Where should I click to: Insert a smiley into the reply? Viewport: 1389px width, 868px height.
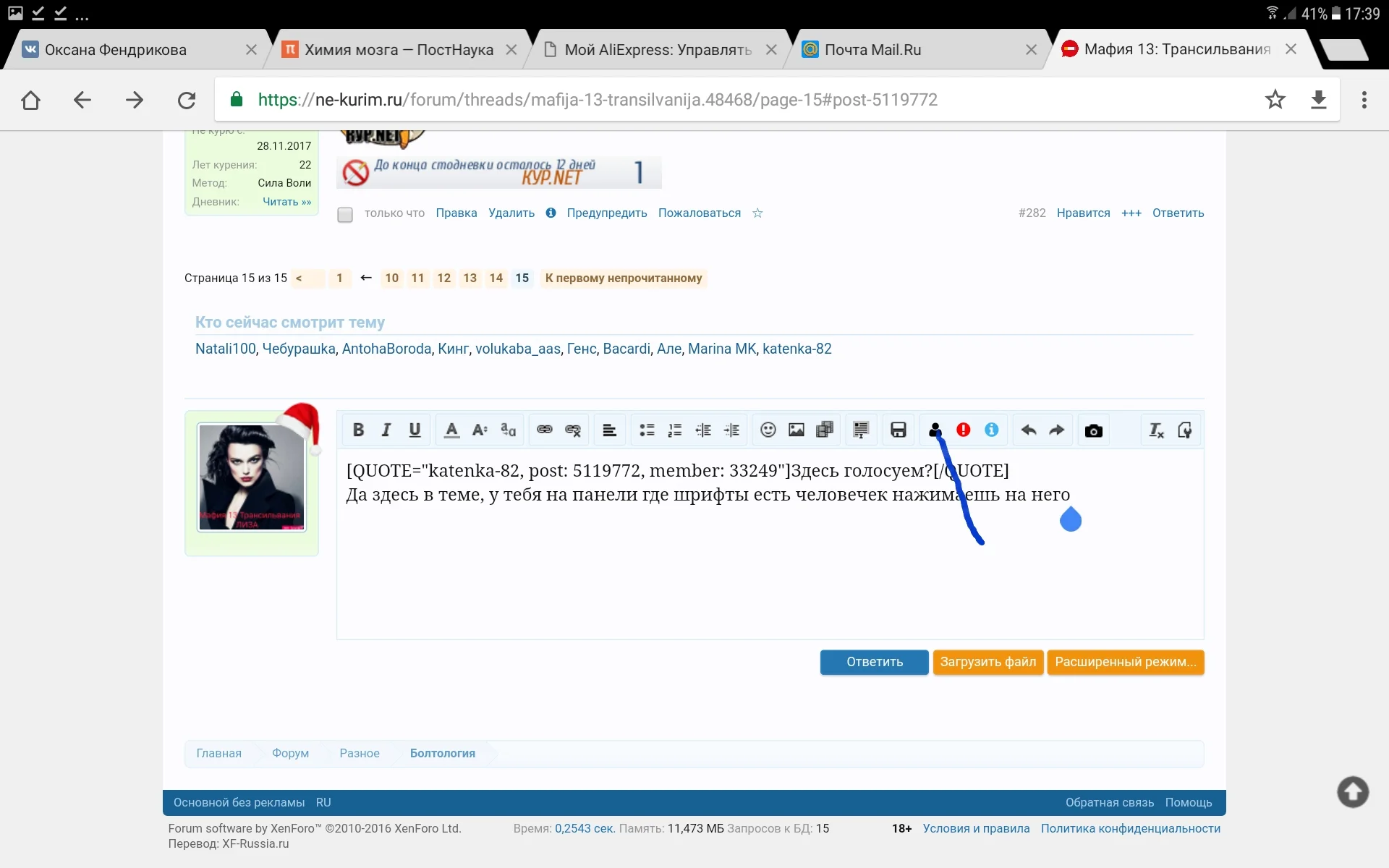[x=768, y=430]
